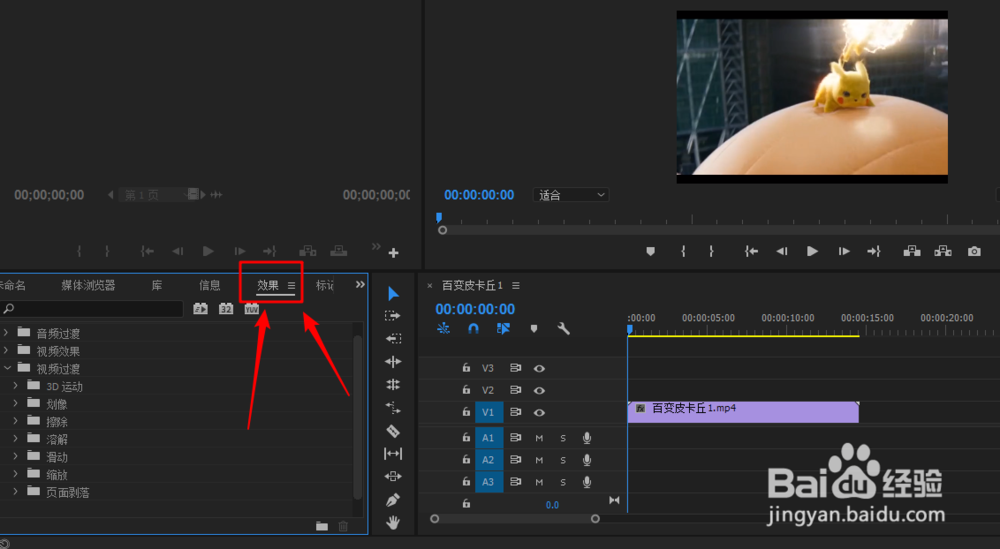Screen dimensions: 1000x549
Task: Click the A1 track target button
Action: pyautogui.click(x=489, y=438)
